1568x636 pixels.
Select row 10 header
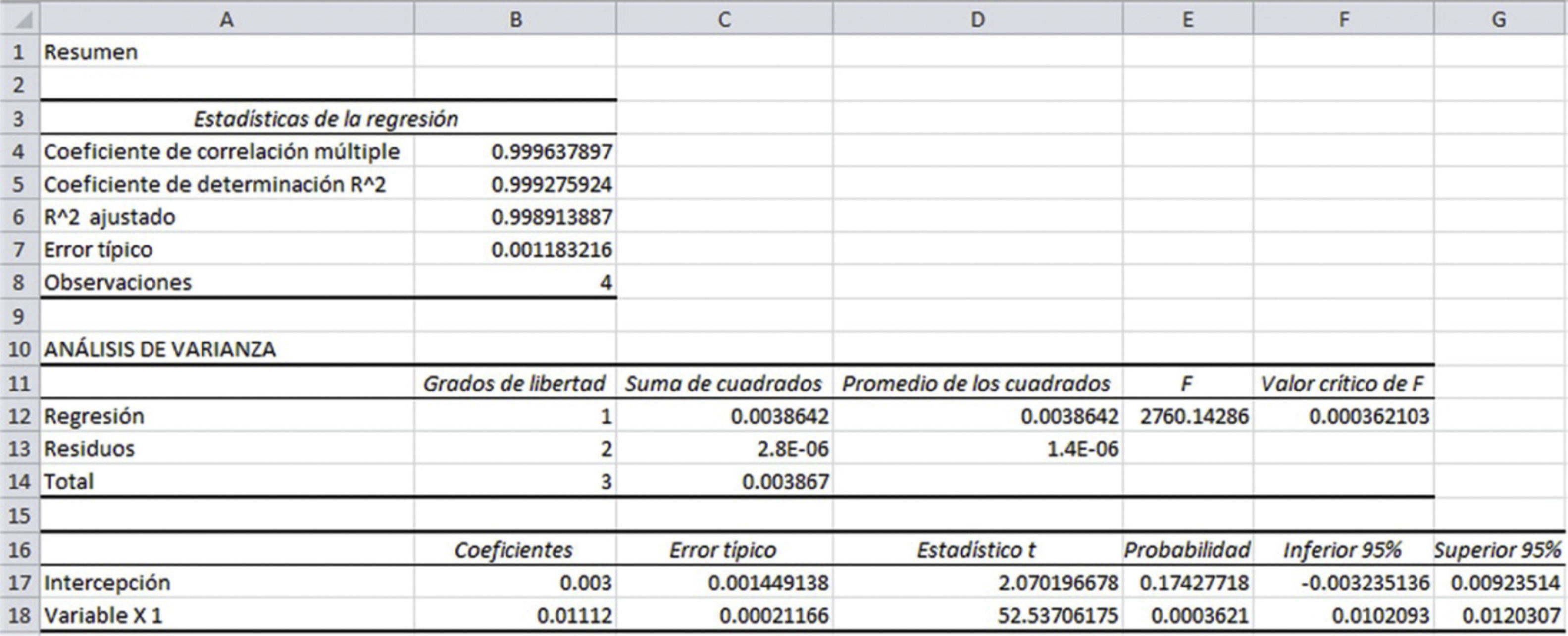pyautogui.click(x=19, y=349)
